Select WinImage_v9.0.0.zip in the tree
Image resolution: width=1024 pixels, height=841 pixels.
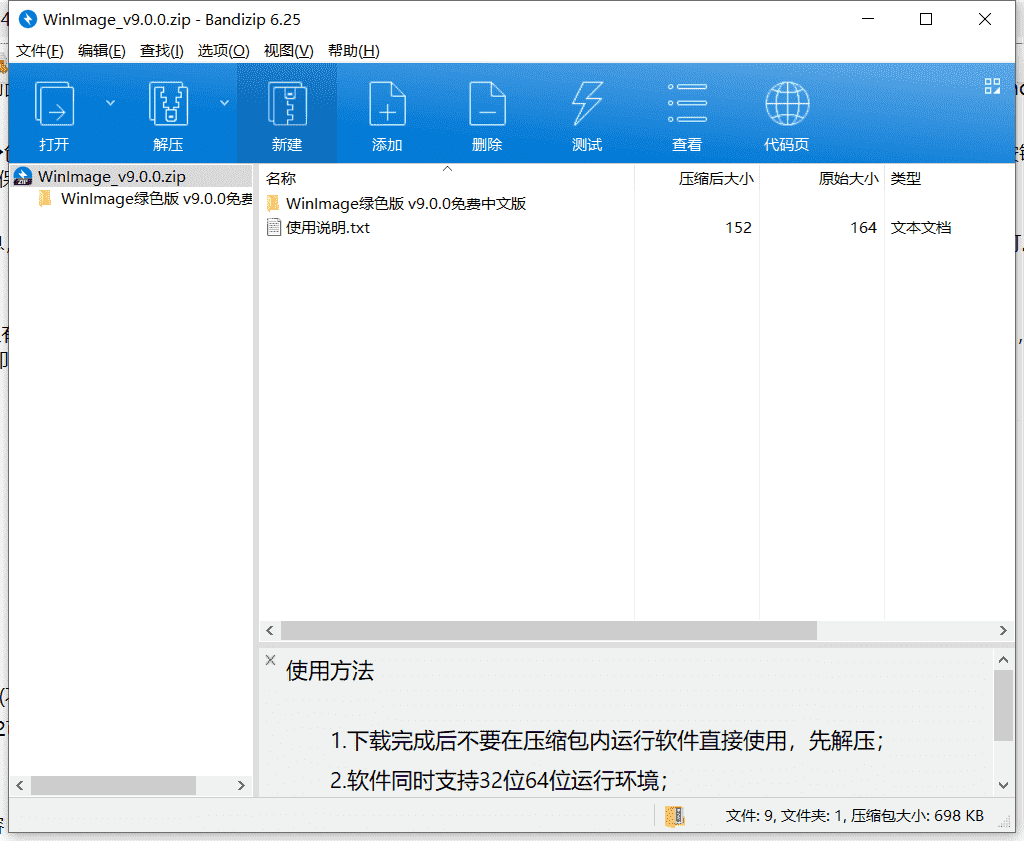[x=111, y=176]
